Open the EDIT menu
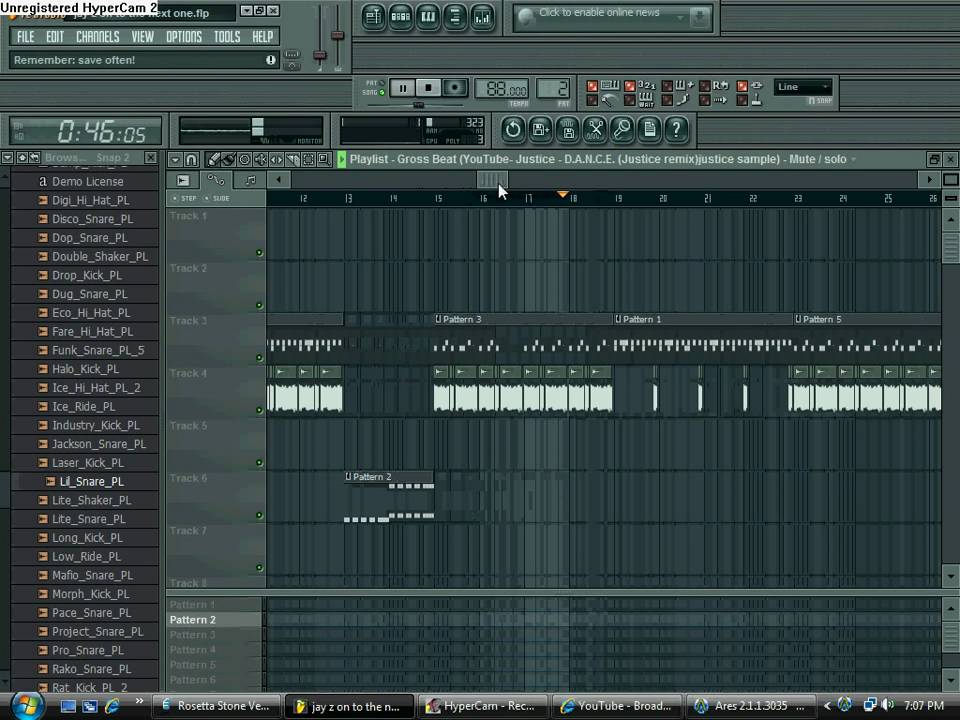The image size is (960, 720). point(55,37)
